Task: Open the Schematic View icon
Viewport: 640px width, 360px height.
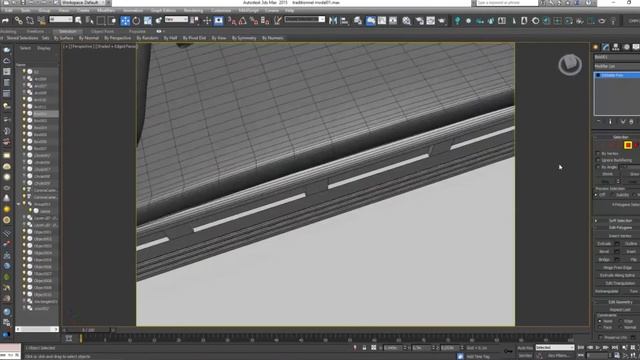Action: point(393,20)
